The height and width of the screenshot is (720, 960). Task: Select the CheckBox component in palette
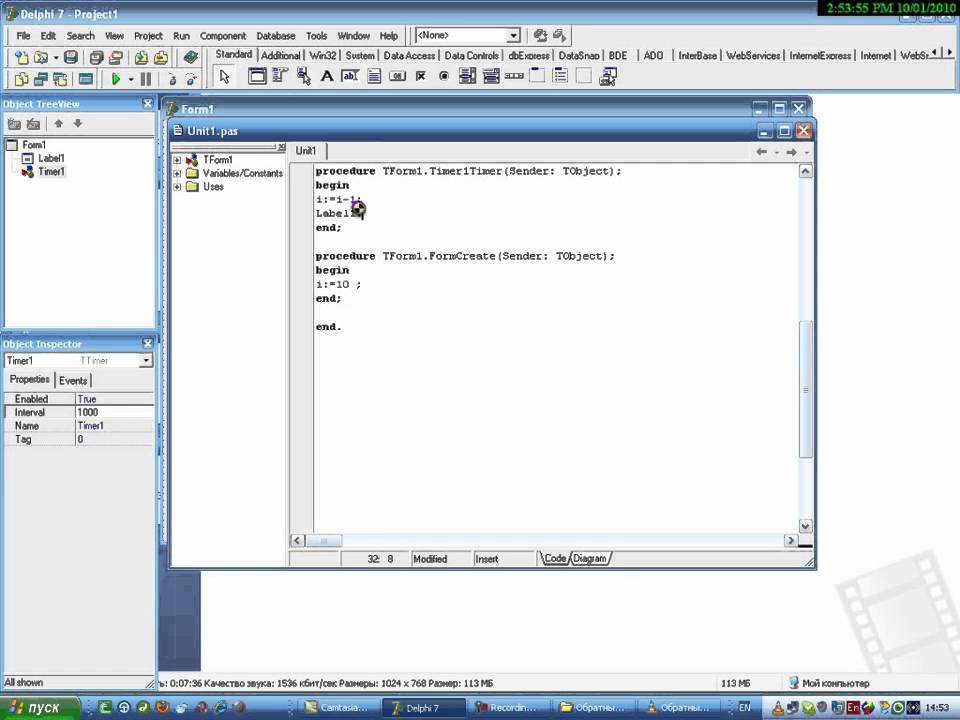pyautogui.click(x=421, y=76)
